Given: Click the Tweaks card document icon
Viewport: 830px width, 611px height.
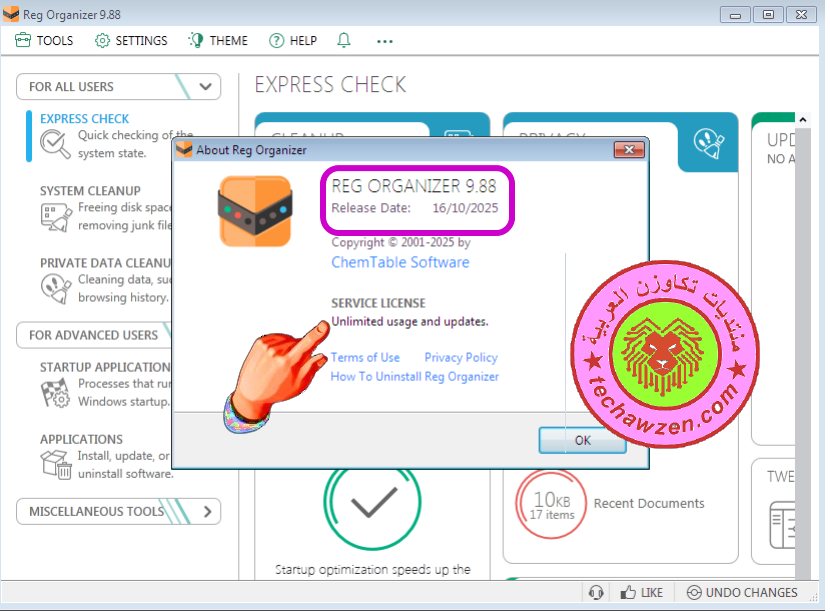Looking at the screenshot, I should (782, 525).
